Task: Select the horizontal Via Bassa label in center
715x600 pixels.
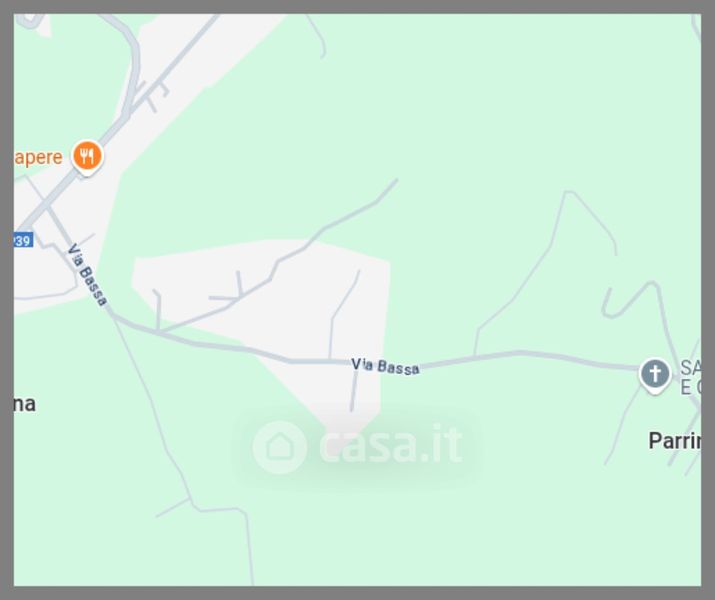Action: [385, 366]
